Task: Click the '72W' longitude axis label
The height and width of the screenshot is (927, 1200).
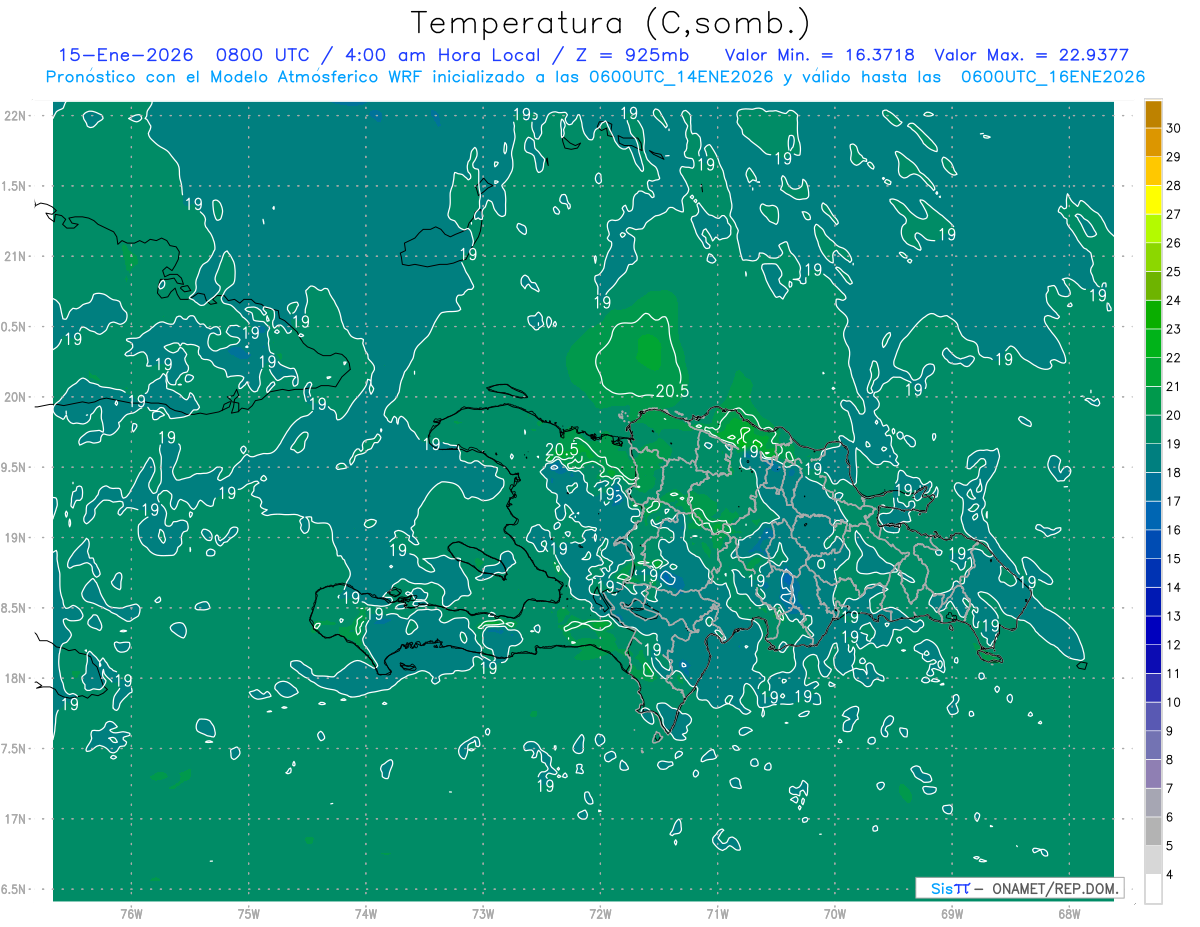Action: (600, 914)
